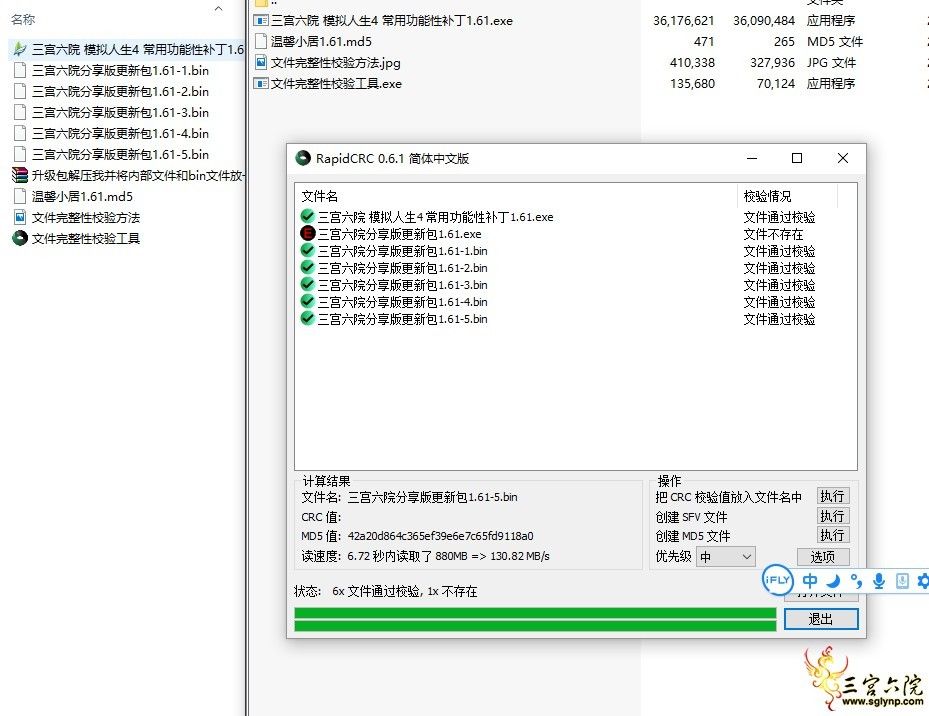Select 三宫六院分享版更新包1.61-4.bin name in left pane
929x716 pixels.
click(x=120, y=133)
